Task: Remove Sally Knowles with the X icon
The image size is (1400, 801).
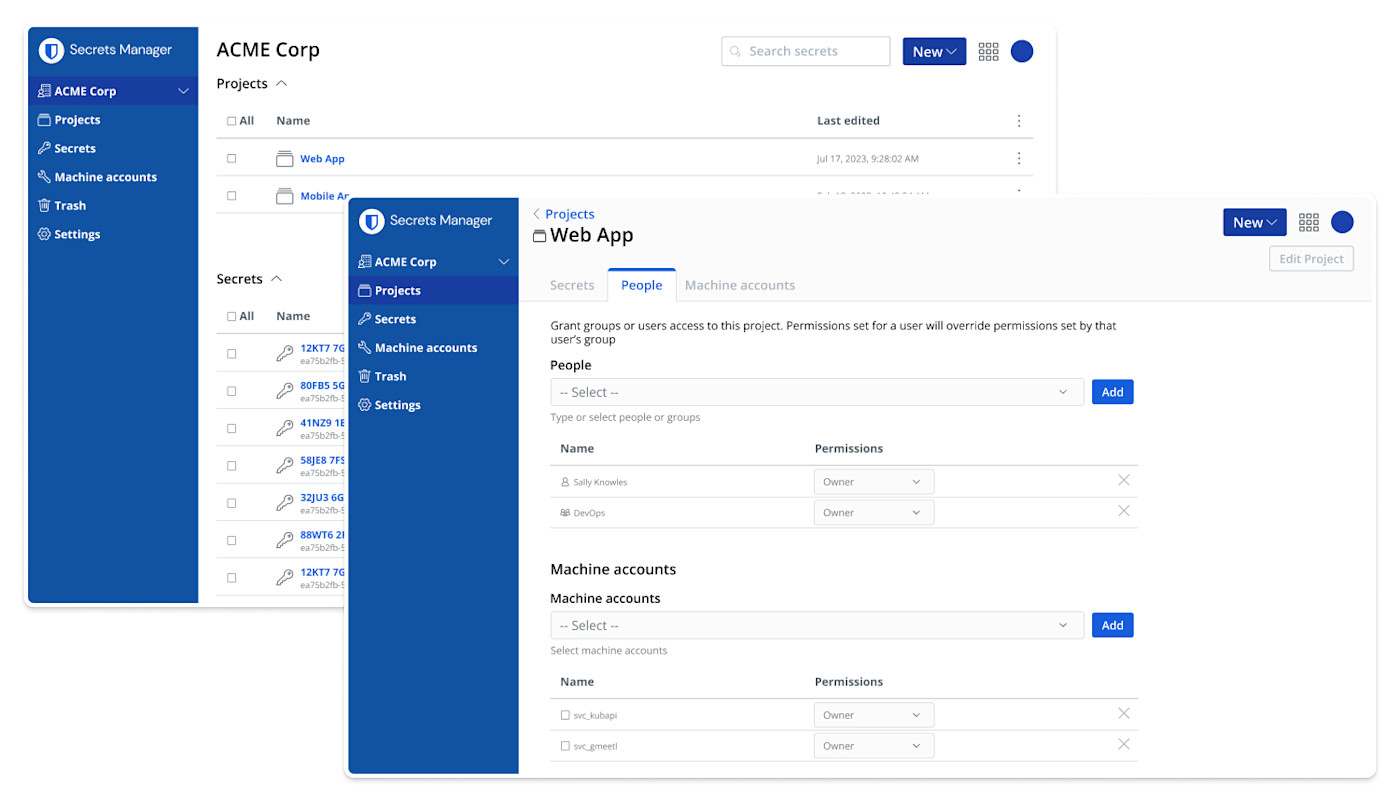Action: point(1123,481)
